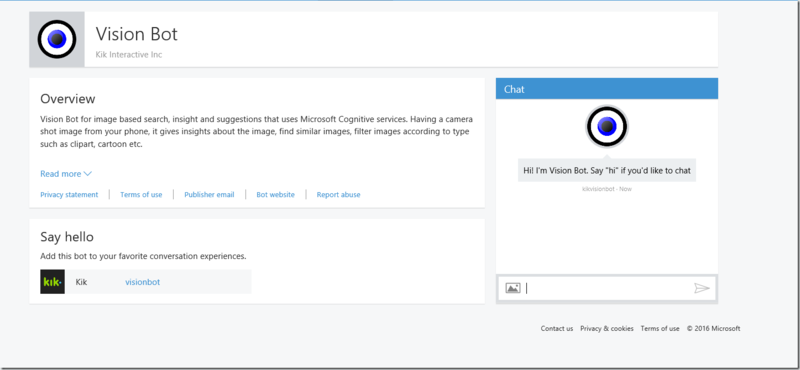
Task: Click the Vision Bot logo in the header
Action: [57, 39]
